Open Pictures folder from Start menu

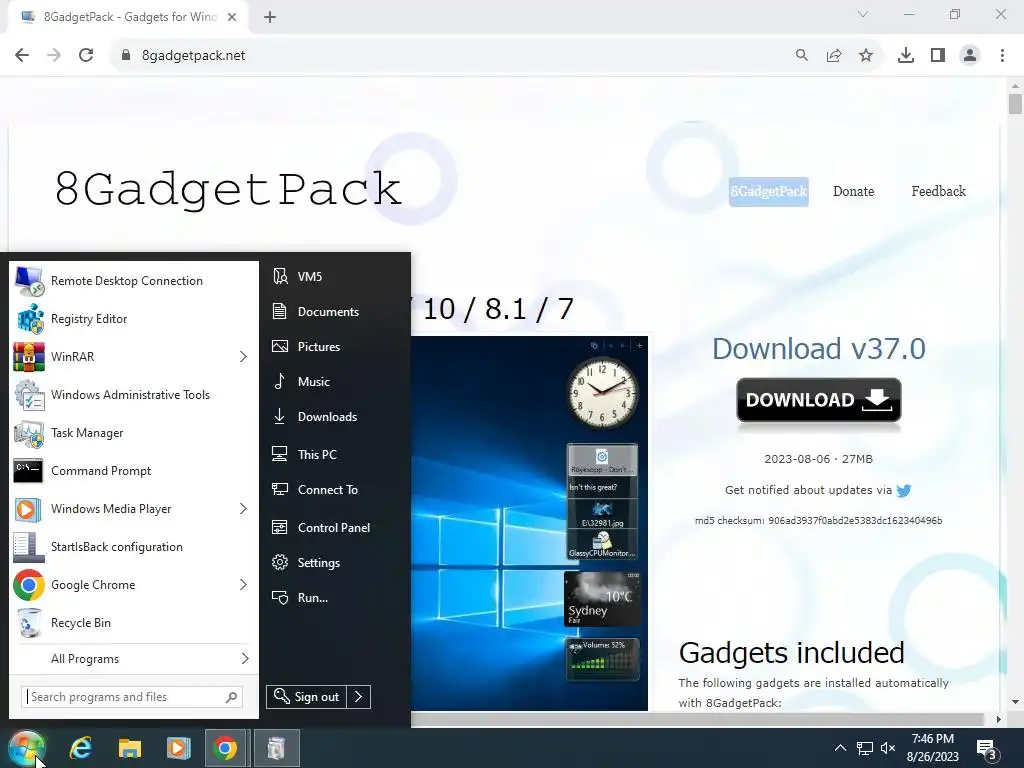pos(319,347)
